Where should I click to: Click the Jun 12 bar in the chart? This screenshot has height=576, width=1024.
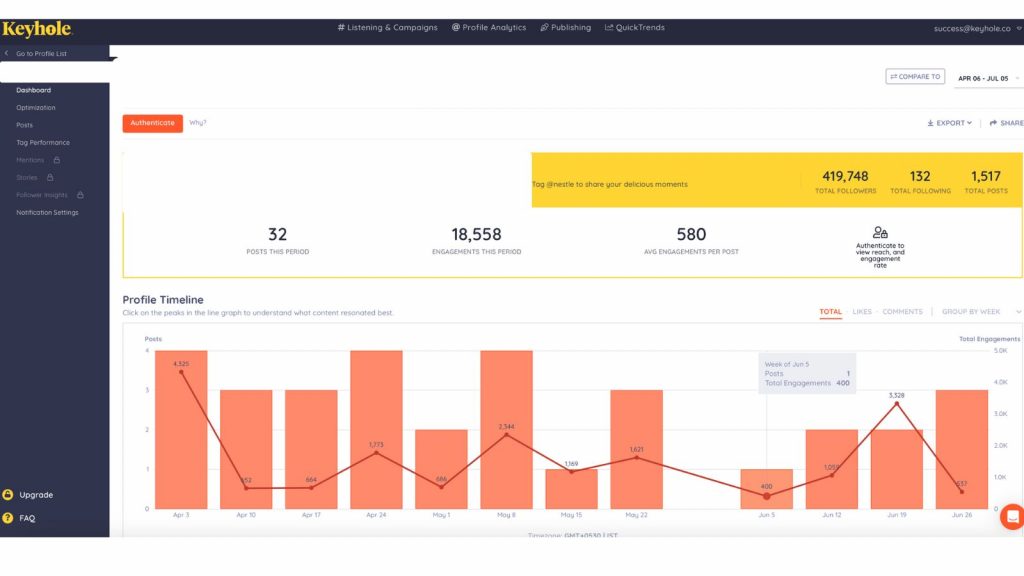pyautogui.click(x=831, y=469)
